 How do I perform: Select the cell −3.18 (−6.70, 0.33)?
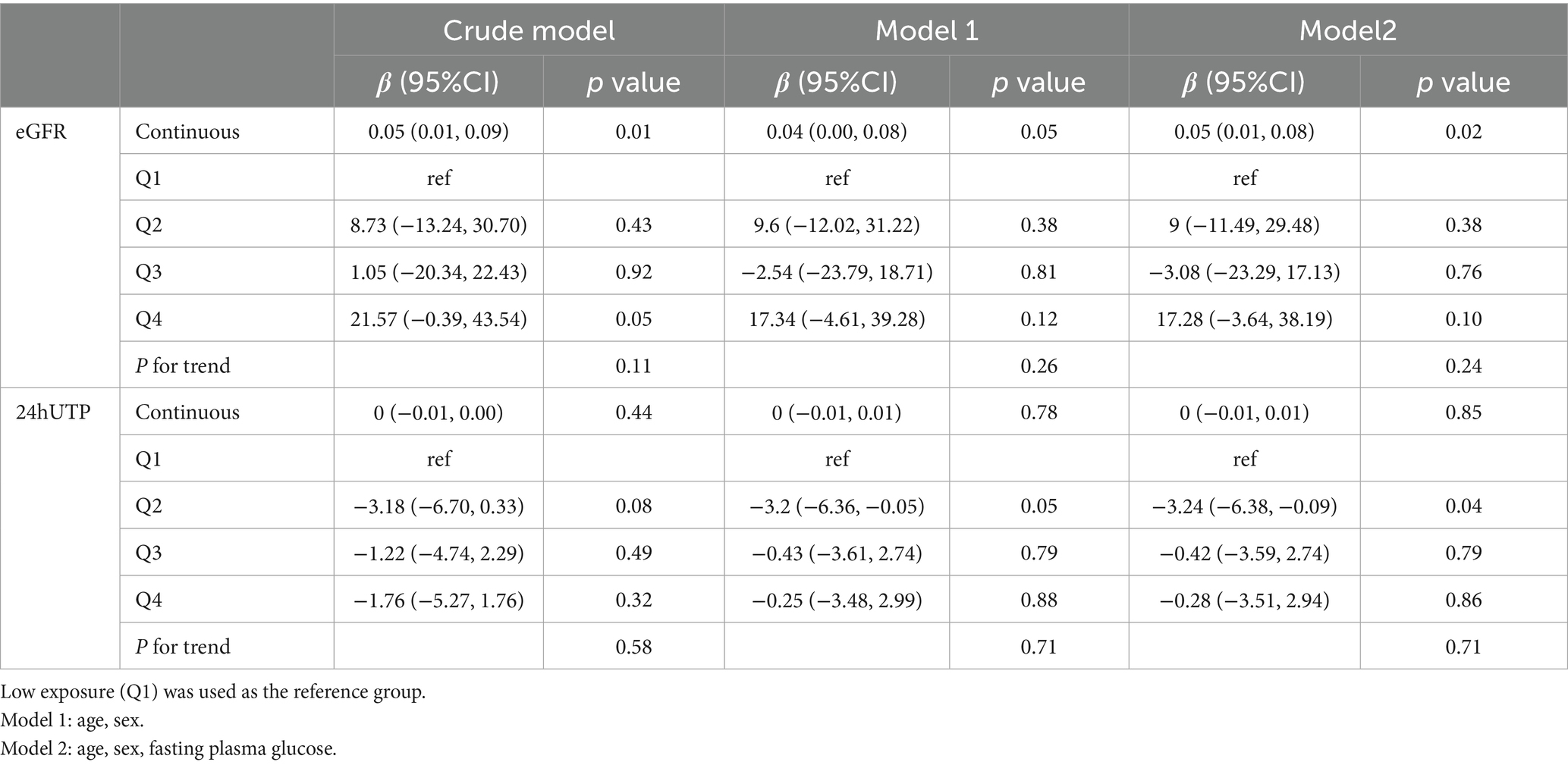tap(438, 506)
